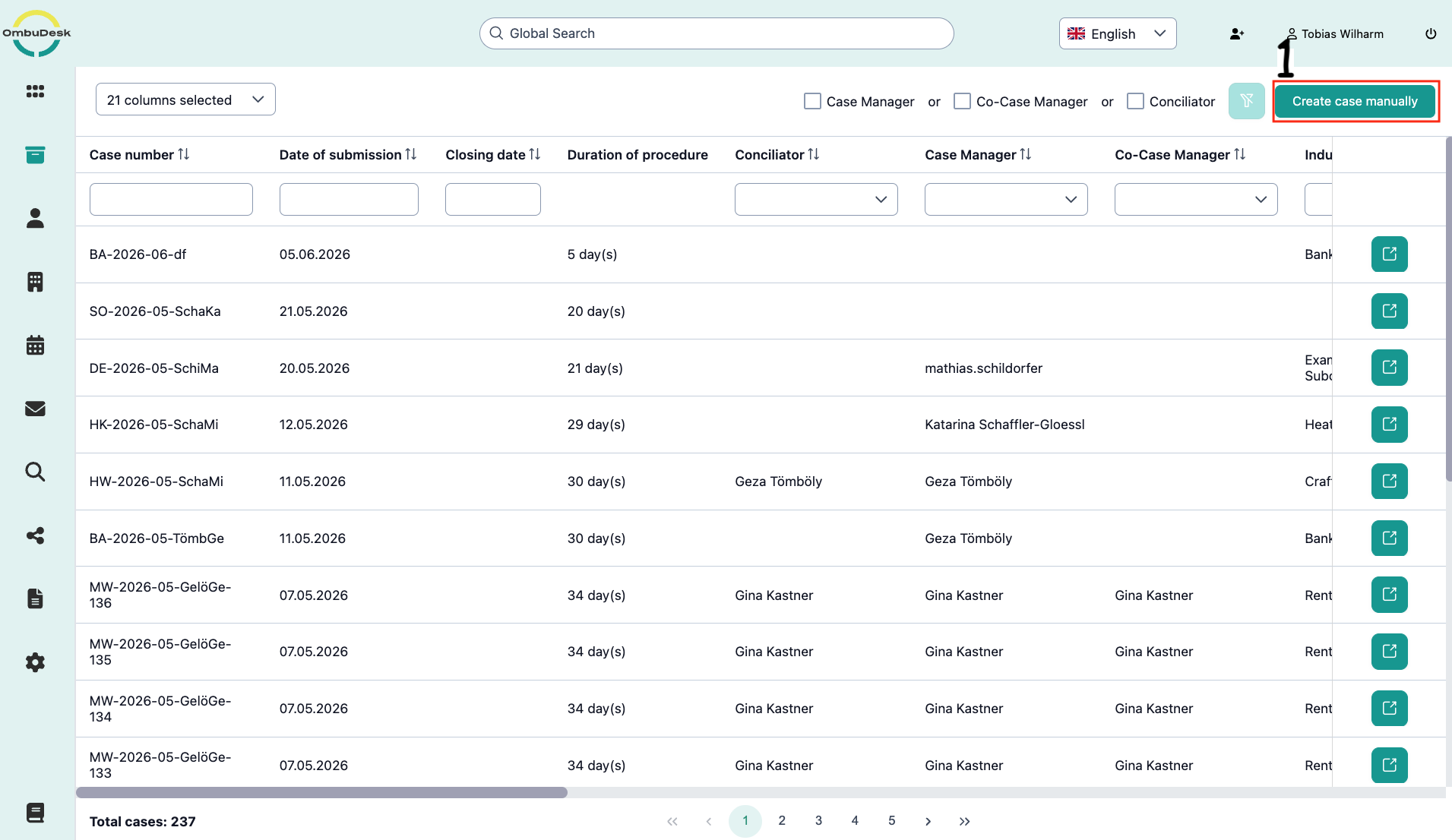Open the search magnifier icon in sidebar
Image resolution: width=1452 pixels, height=840 pixels.
click(x=35, y=472)
